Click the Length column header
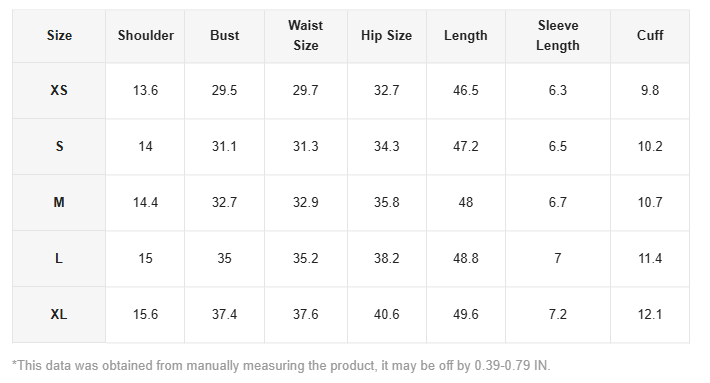 [x=465, y=35]
